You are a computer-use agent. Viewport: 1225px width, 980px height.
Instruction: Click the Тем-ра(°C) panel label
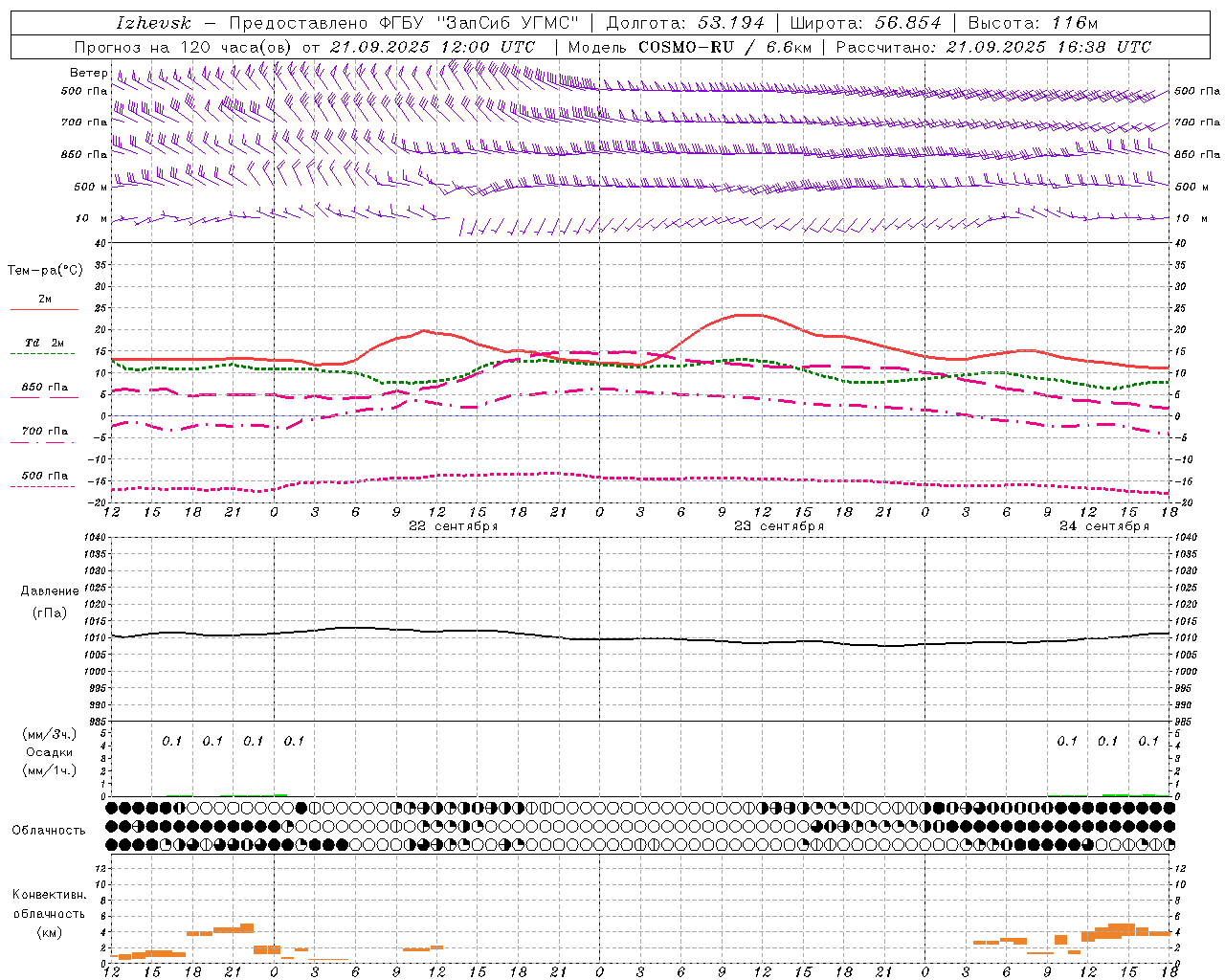[45, 271]
